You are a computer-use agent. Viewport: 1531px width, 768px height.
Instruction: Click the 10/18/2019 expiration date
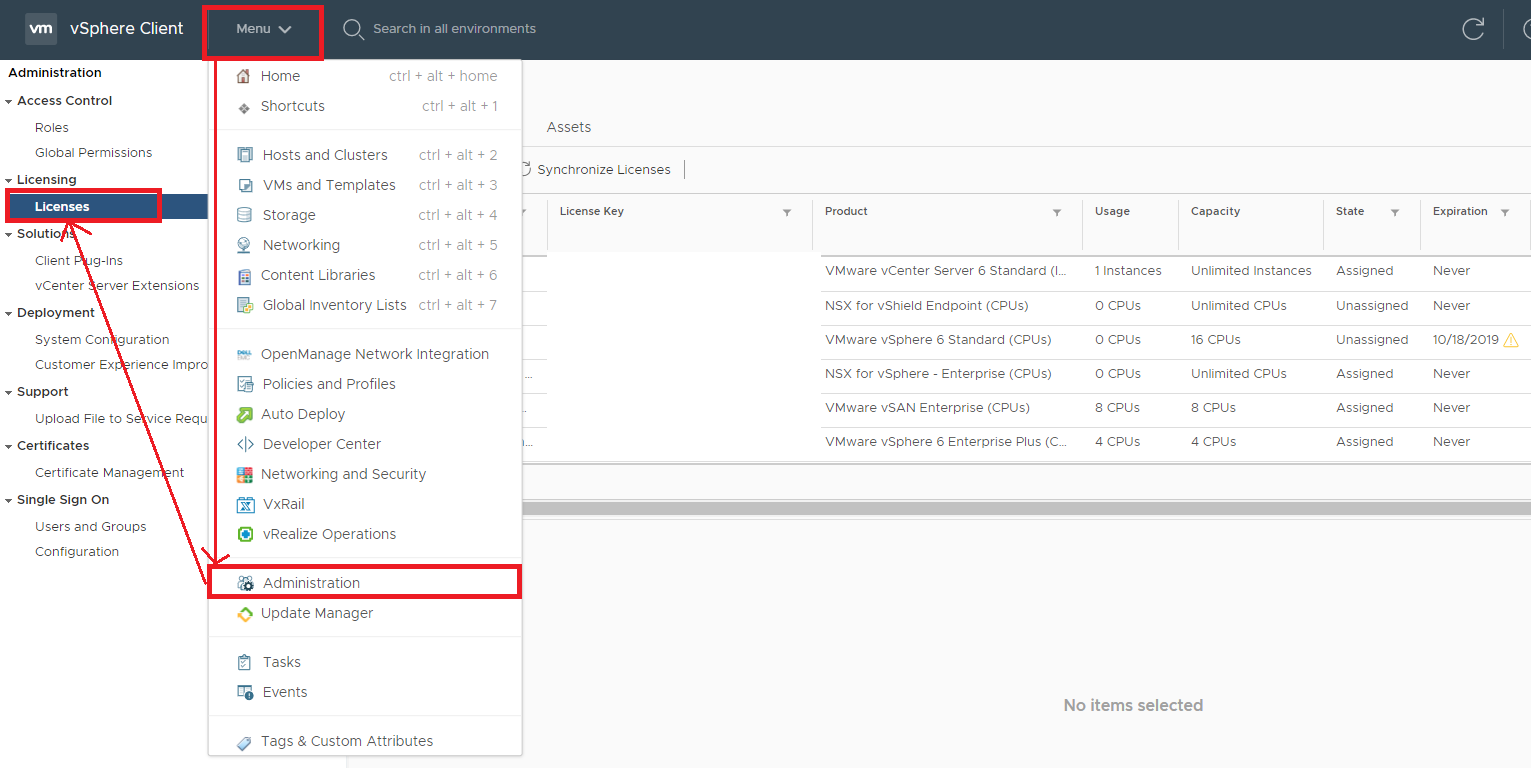[x=1466, y=340]
